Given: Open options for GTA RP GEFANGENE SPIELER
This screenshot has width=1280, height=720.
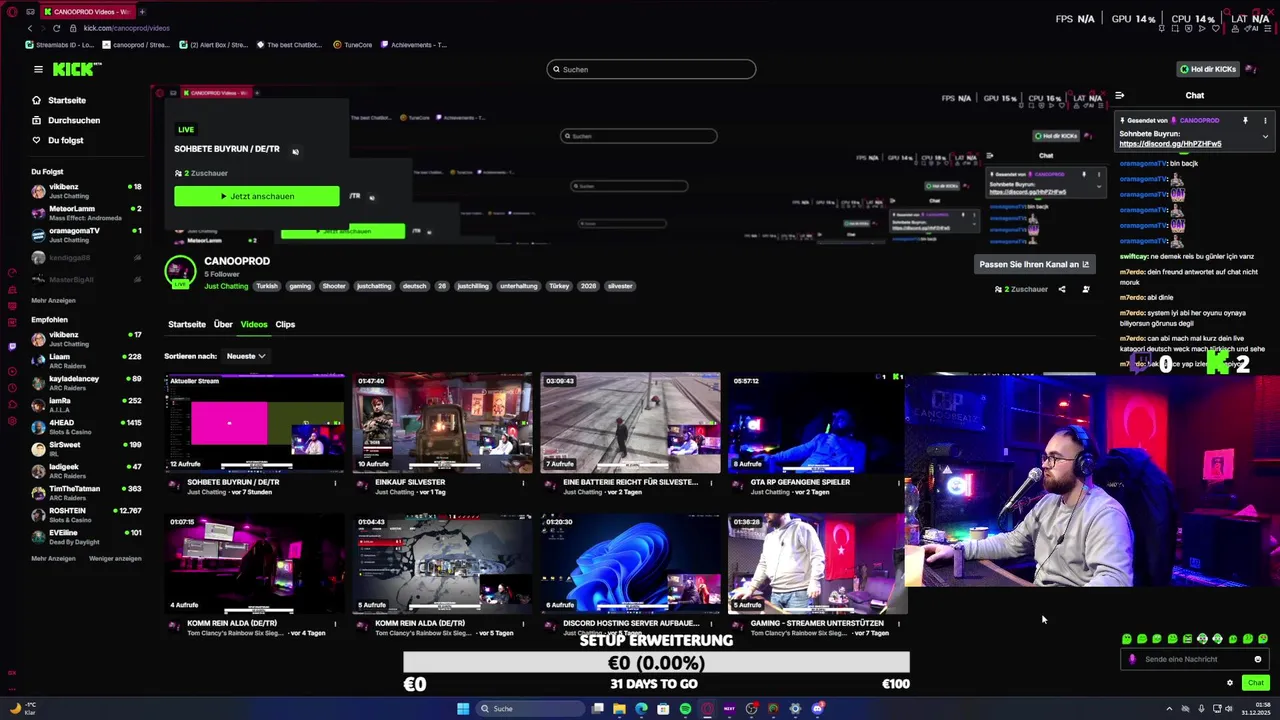Looking at the screenshot, I should (898, 483).
